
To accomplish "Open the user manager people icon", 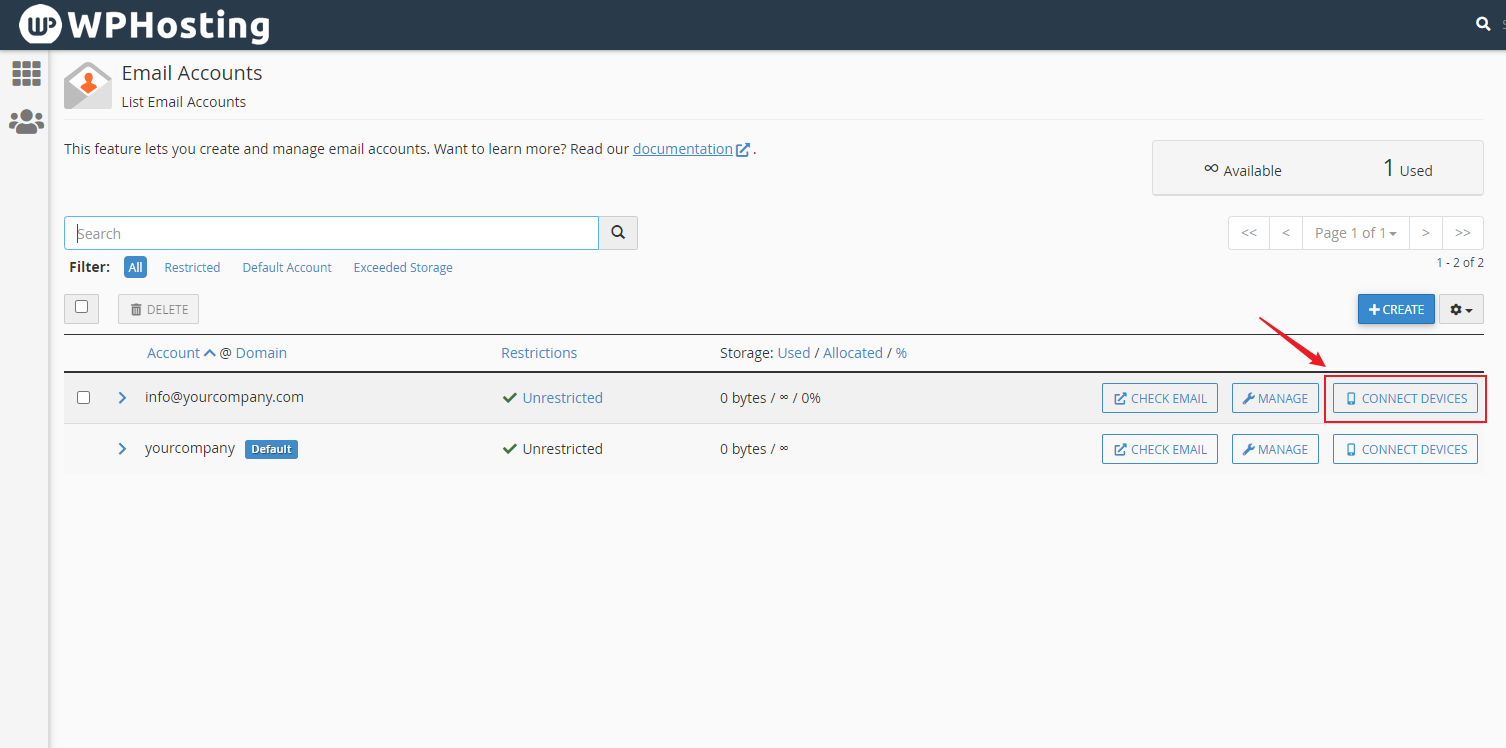I will pyautogui.click(x=26, y=122).
